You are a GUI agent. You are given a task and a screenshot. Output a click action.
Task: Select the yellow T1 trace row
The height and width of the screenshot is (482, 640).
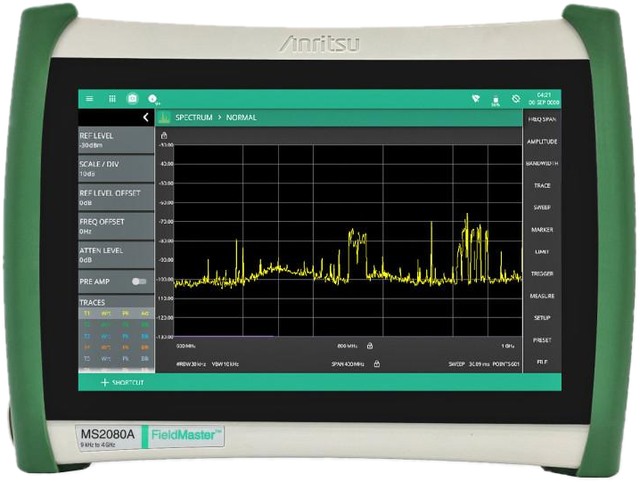[116, 313]
